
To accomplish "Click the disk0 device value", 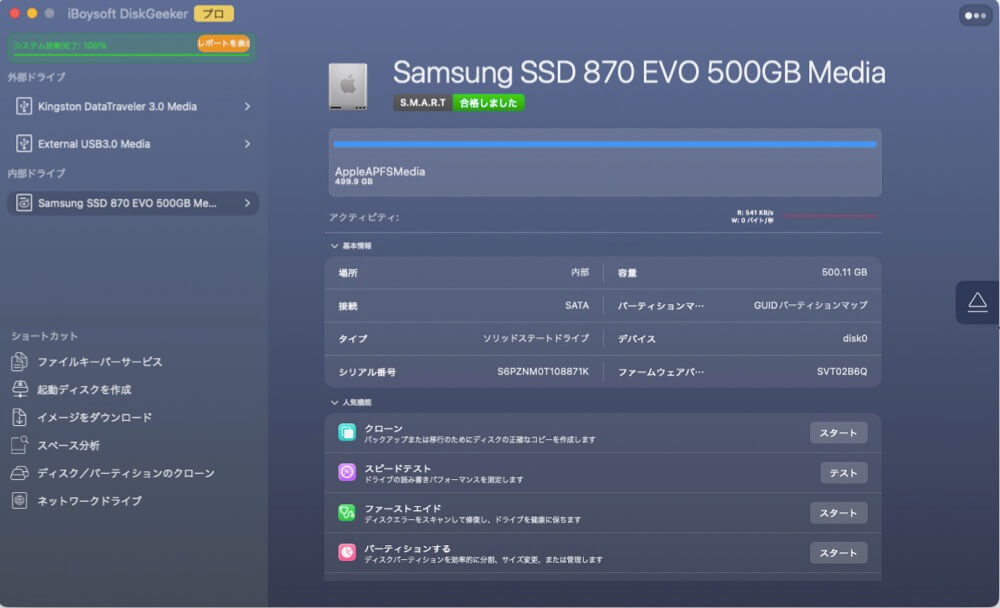I will pyautogui.click(x=855, y=338).
